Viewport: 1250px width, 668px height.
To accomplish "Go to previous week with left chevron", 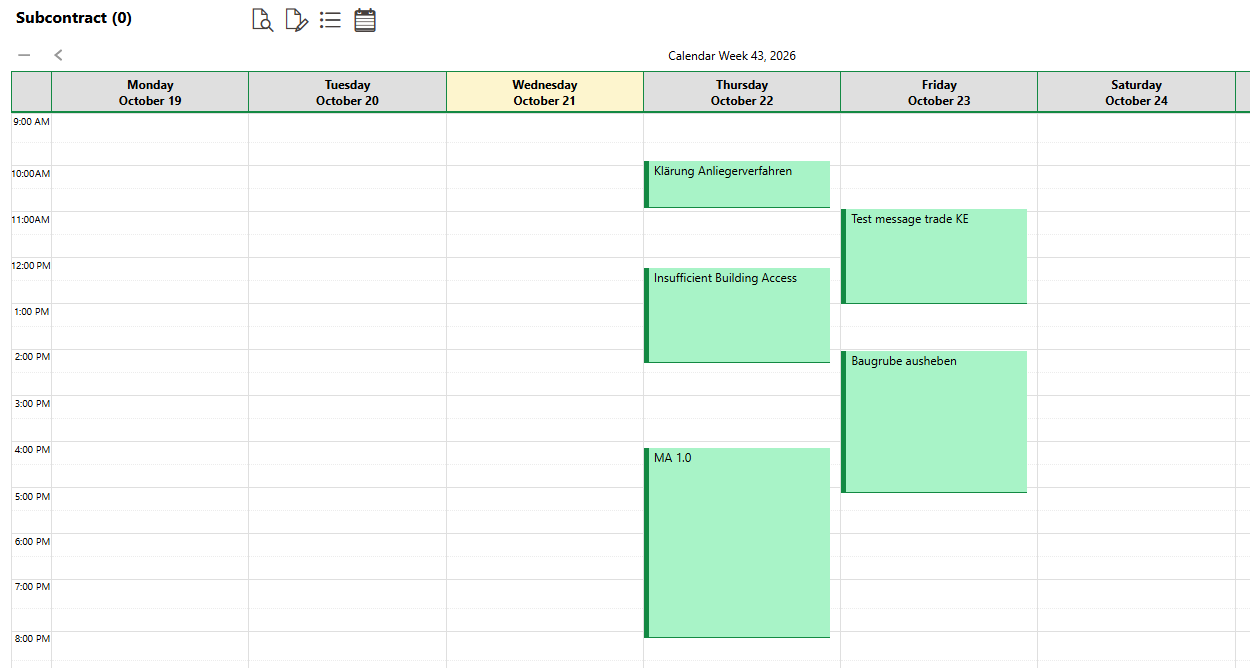I will (x=58, y=55).
